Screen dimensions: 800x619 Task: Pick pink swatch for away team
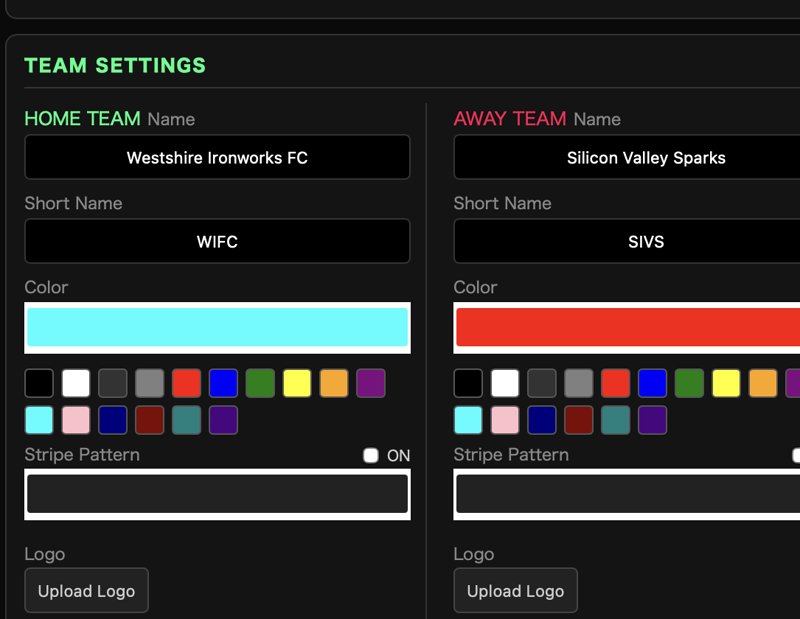(505, 420)
